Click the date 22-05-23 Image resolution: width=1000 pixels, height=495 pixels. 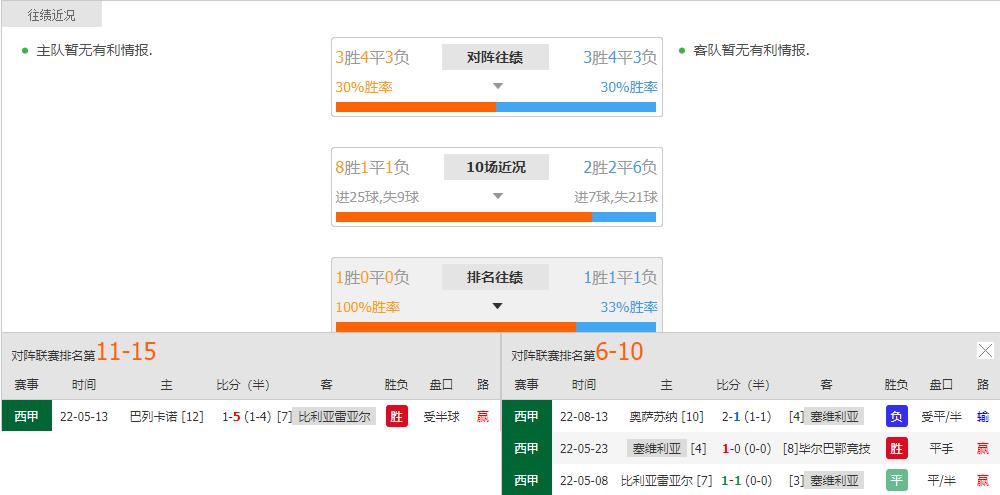(584, 448)
